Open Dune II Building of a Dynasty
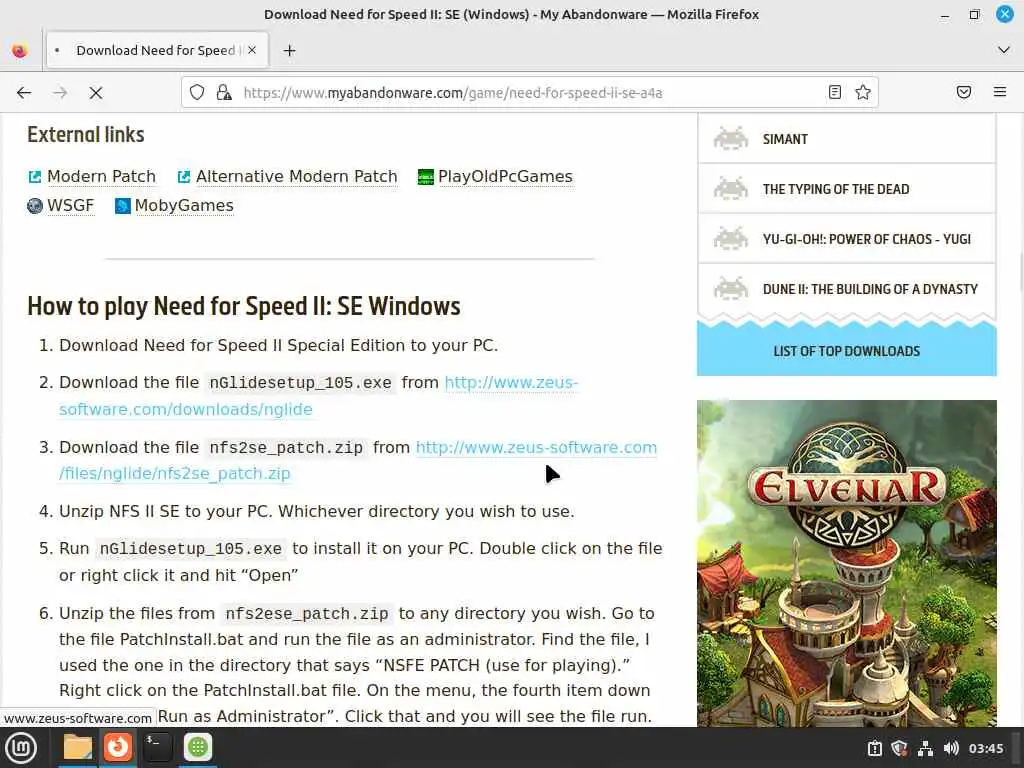The width and height of the screenshot is (1024, 768). 846,289
